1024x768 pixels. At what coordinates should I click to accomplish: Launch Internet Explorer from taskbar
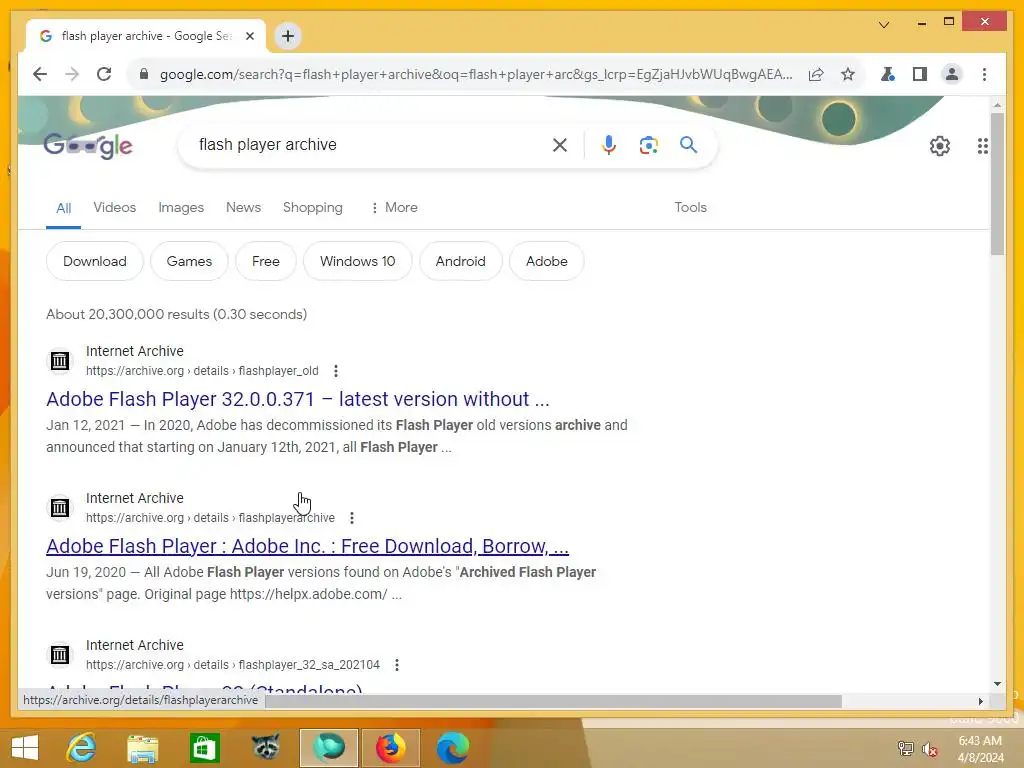click(x=82, y=748)
